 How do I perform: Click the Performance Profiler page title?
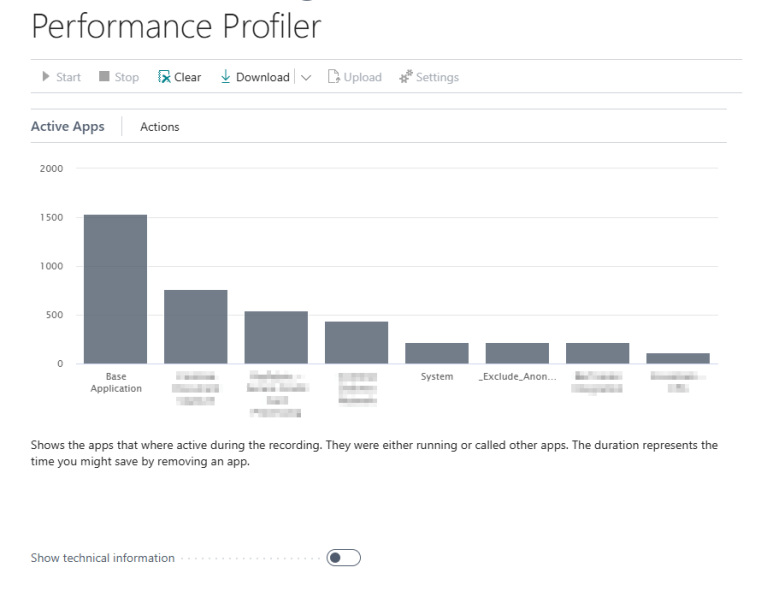click(176, 26)
